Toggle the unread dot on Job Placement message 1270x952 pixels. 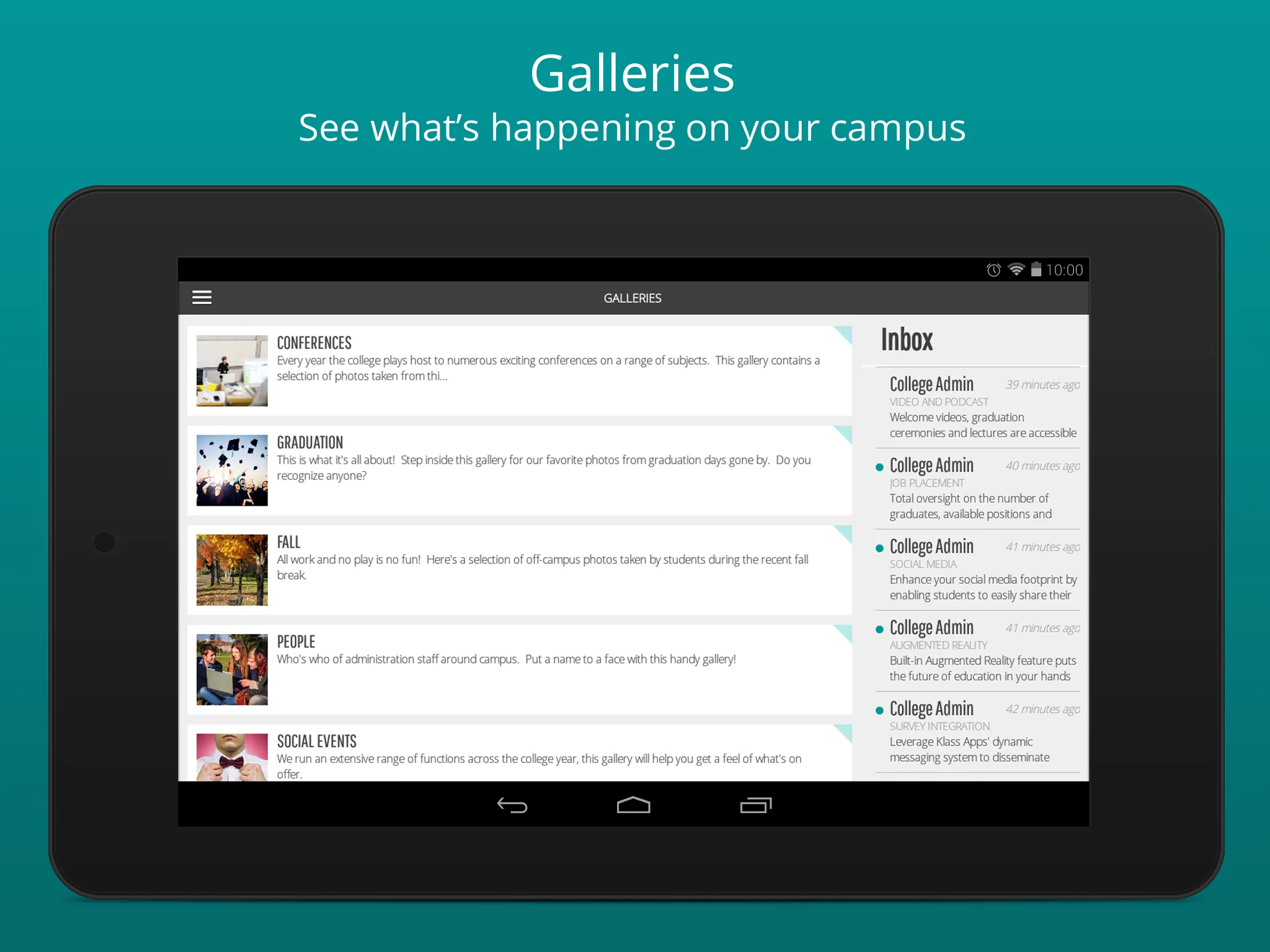tap(879, 464)
